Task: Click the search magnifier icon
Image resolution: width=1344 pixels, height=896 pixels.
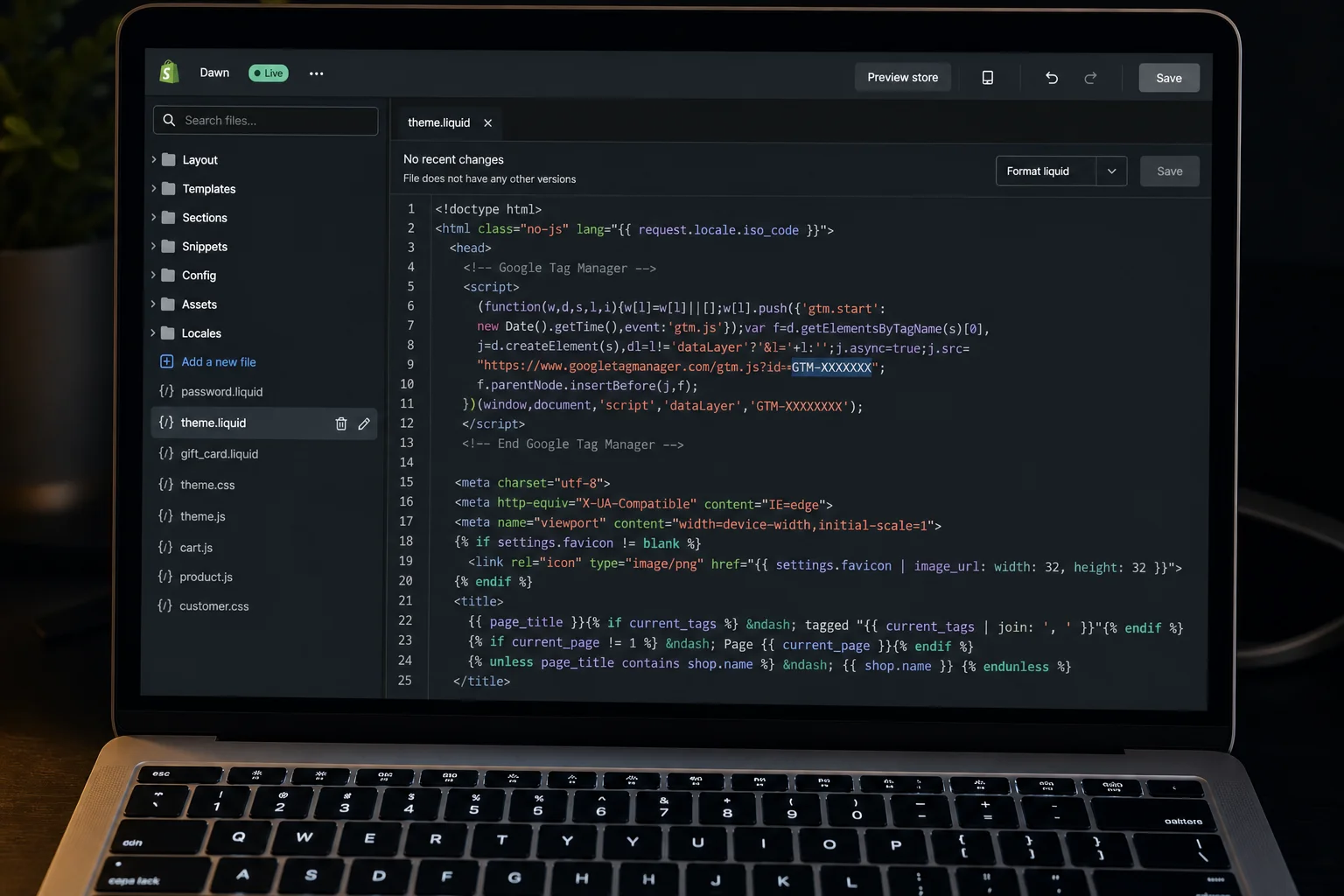Action: (170, 120)
